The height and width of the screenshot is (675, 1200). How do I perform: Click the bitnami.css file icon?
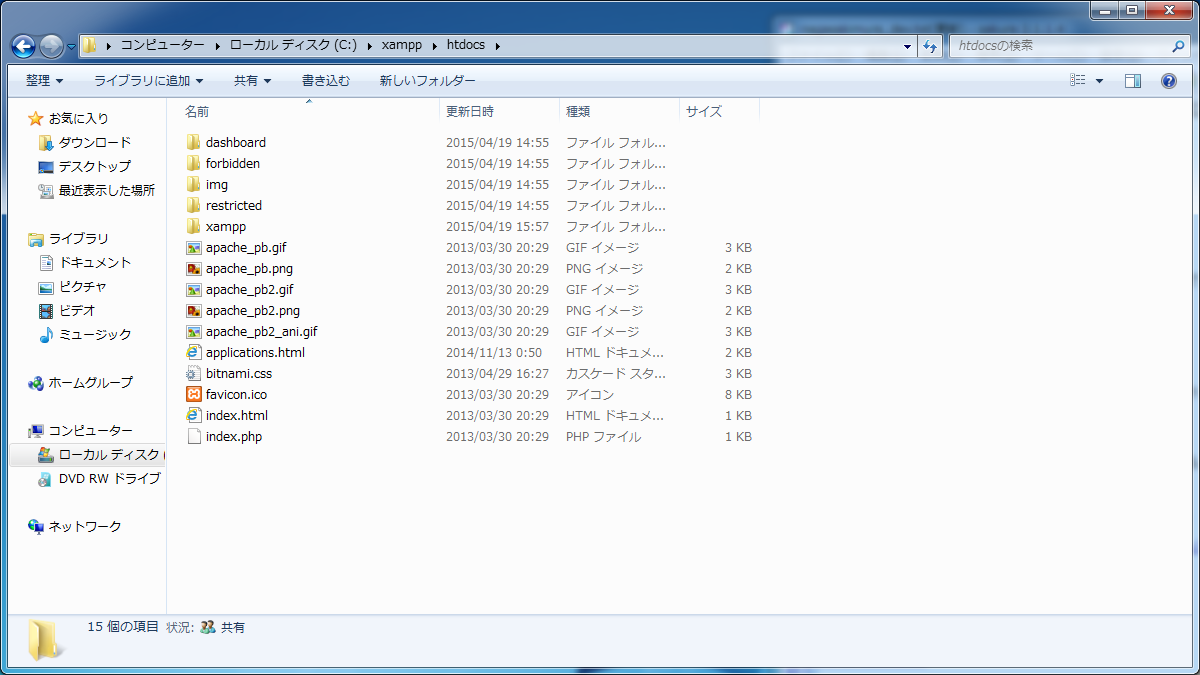point(194,374)
